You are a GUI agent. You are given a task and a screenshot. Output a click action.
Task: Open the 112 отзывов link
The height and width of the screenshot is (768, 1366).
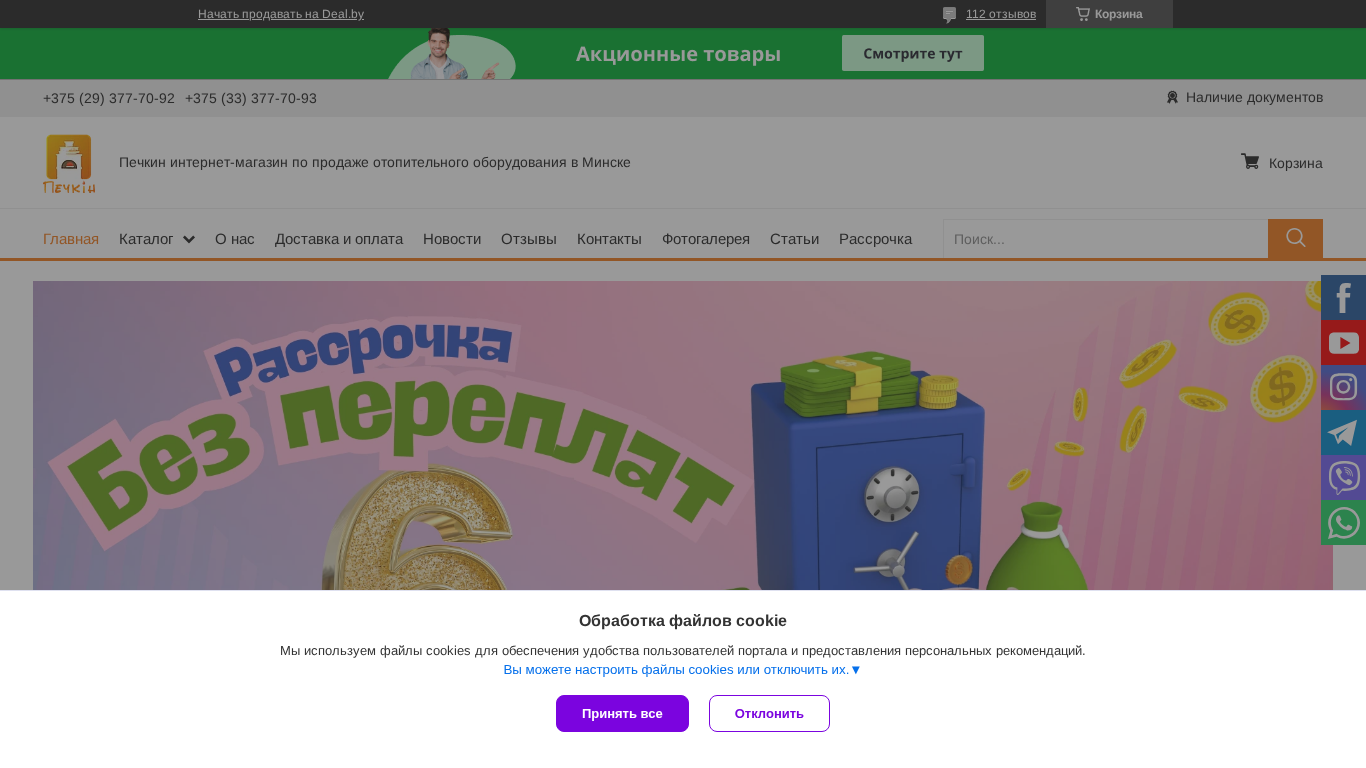[x=1001, y=14]
